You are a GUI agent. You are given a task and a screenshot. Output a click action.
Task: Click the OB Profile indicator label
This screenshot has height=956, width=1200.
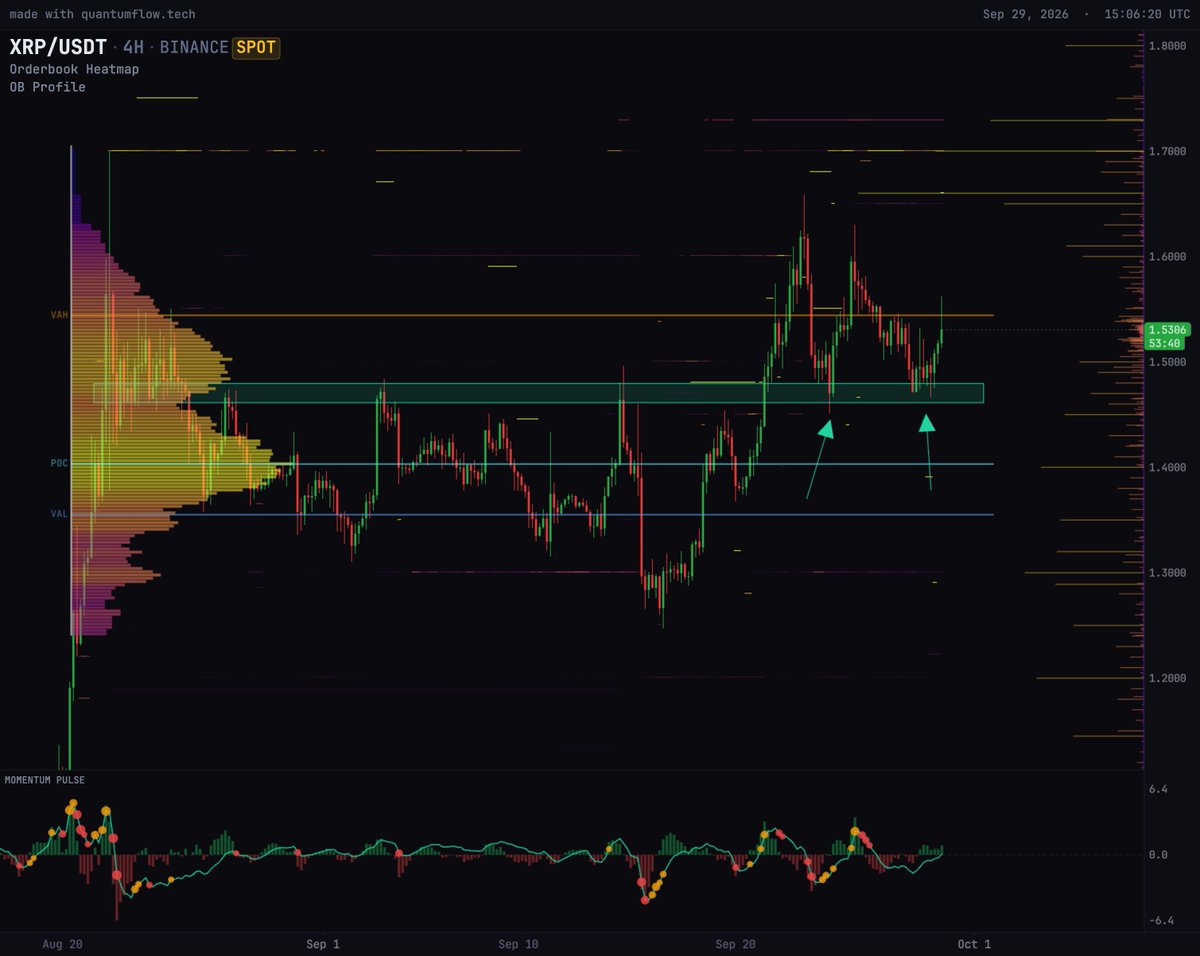(x=47, y=87)
